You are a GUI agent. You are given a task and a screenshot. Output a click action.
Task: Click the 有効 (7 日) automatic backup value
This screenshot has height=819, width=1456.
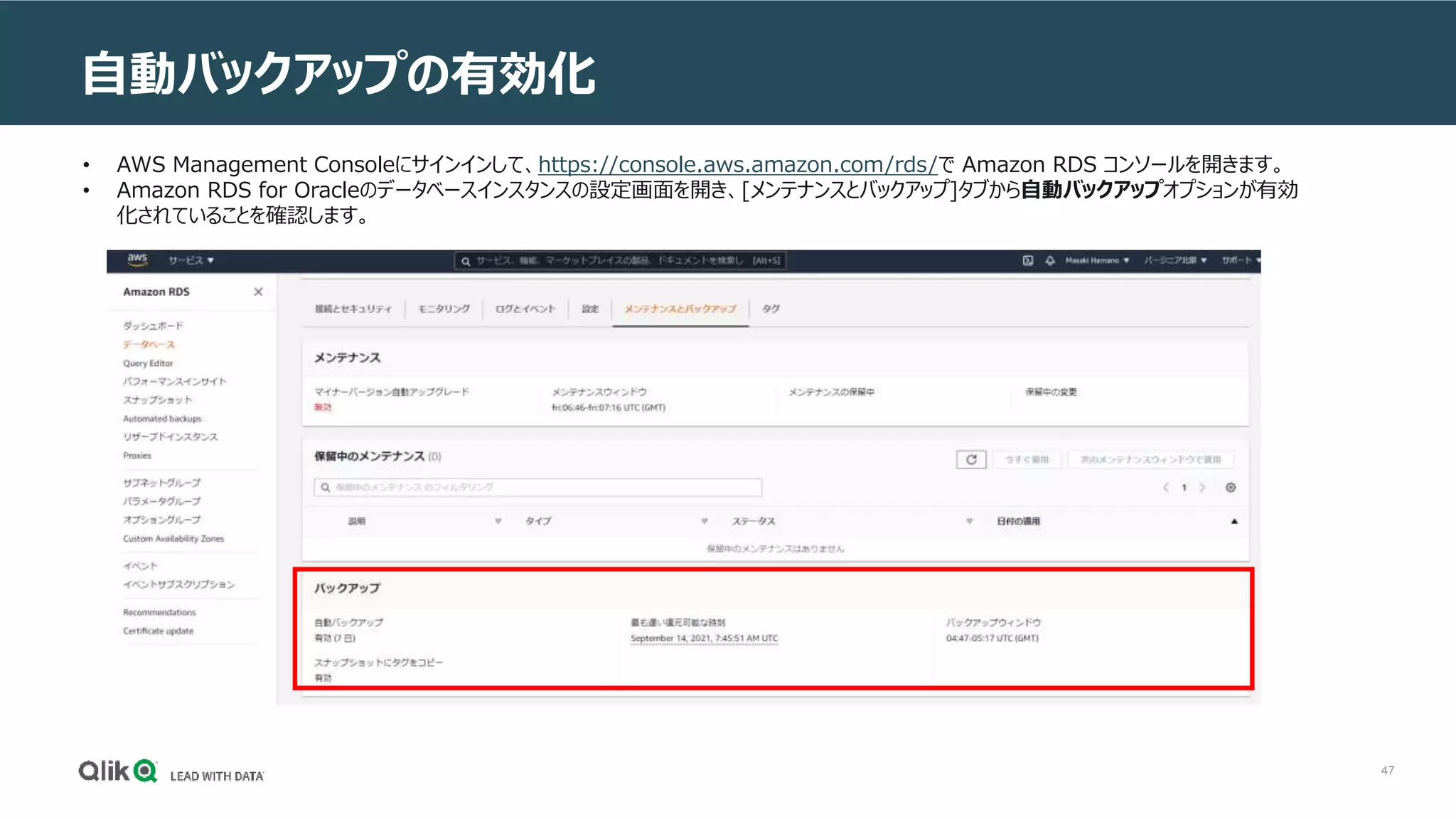coord(335,638)
